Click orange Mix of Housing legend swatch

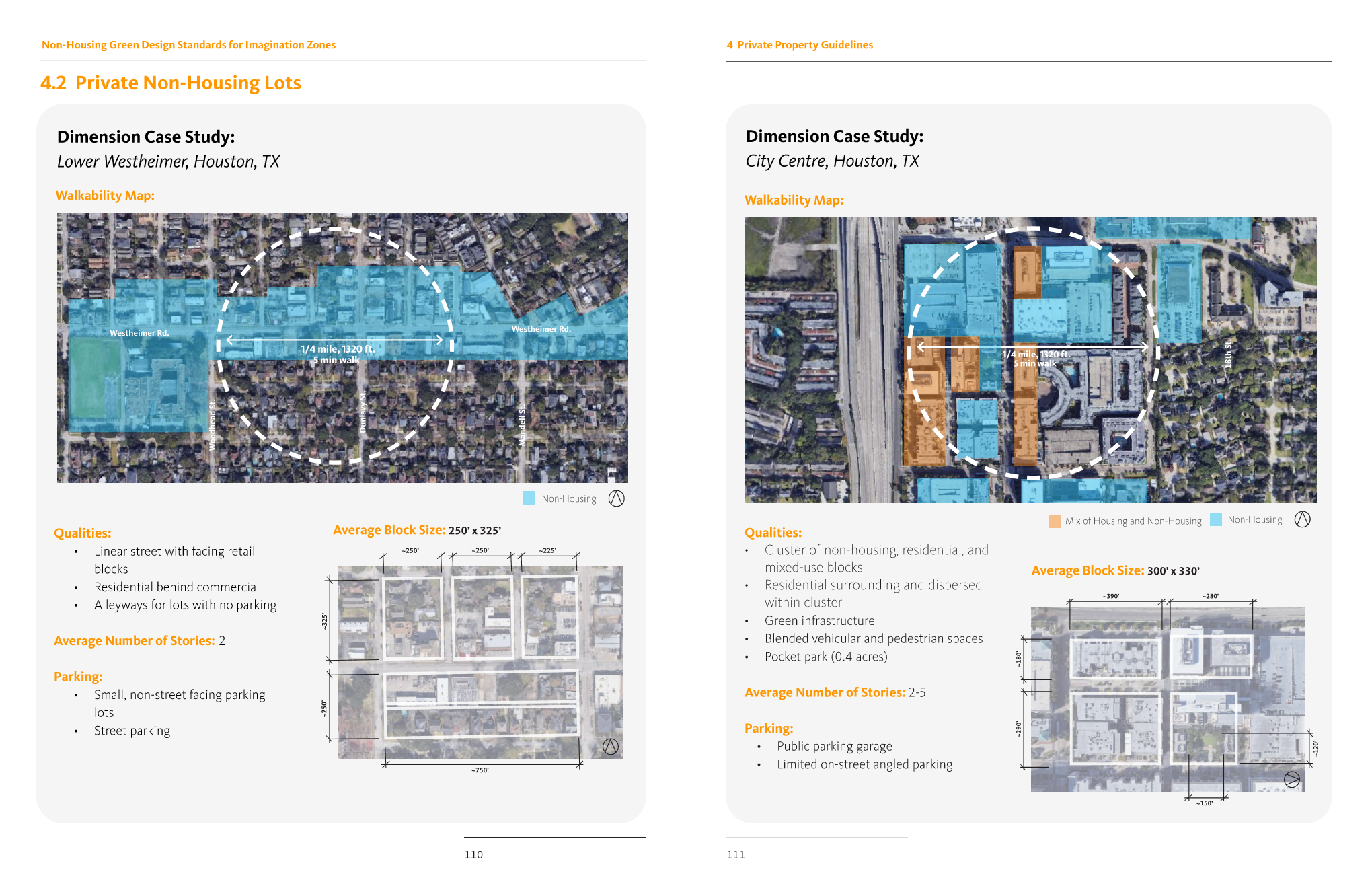pyautogui.click(x=1055, y=521)
